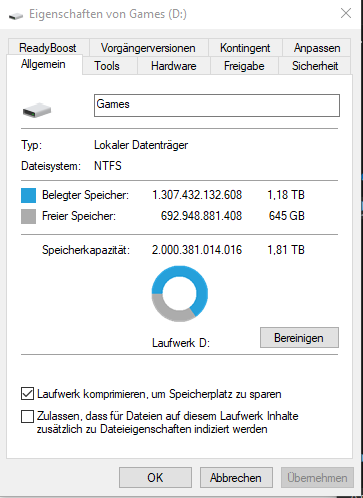363x498 pixels.
Task: Click the drive icon in the title bar
Action: coord(15,15)
